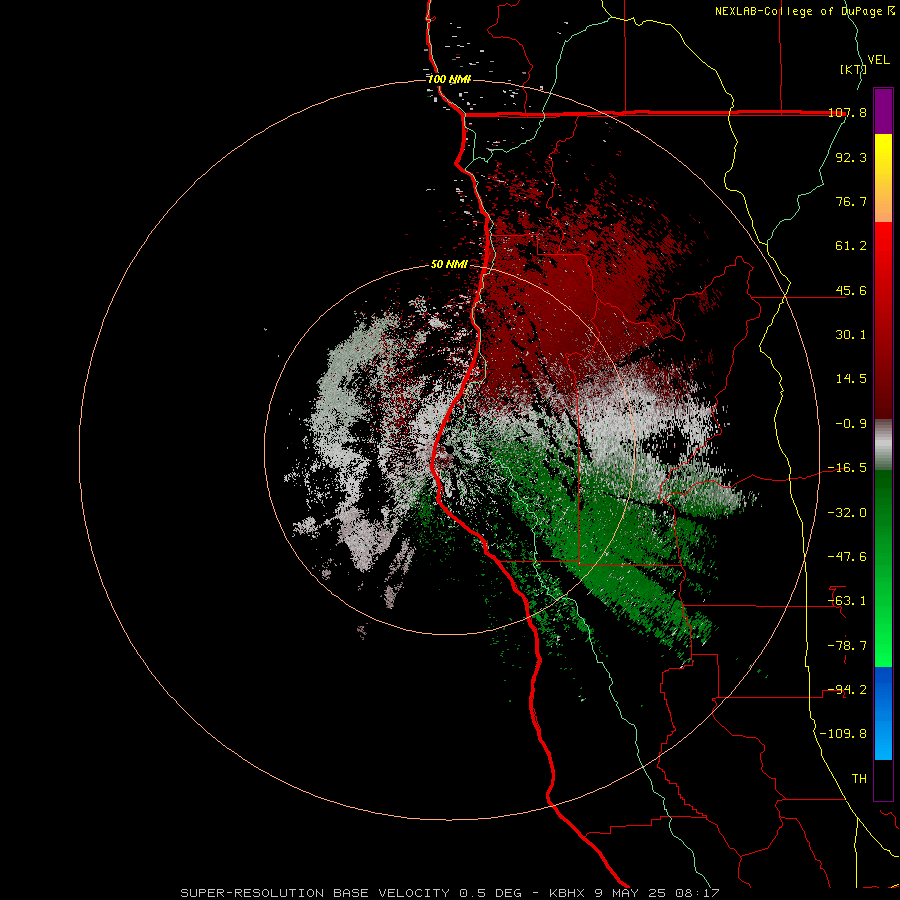Click the -94.2 legend value

point(847,690)
